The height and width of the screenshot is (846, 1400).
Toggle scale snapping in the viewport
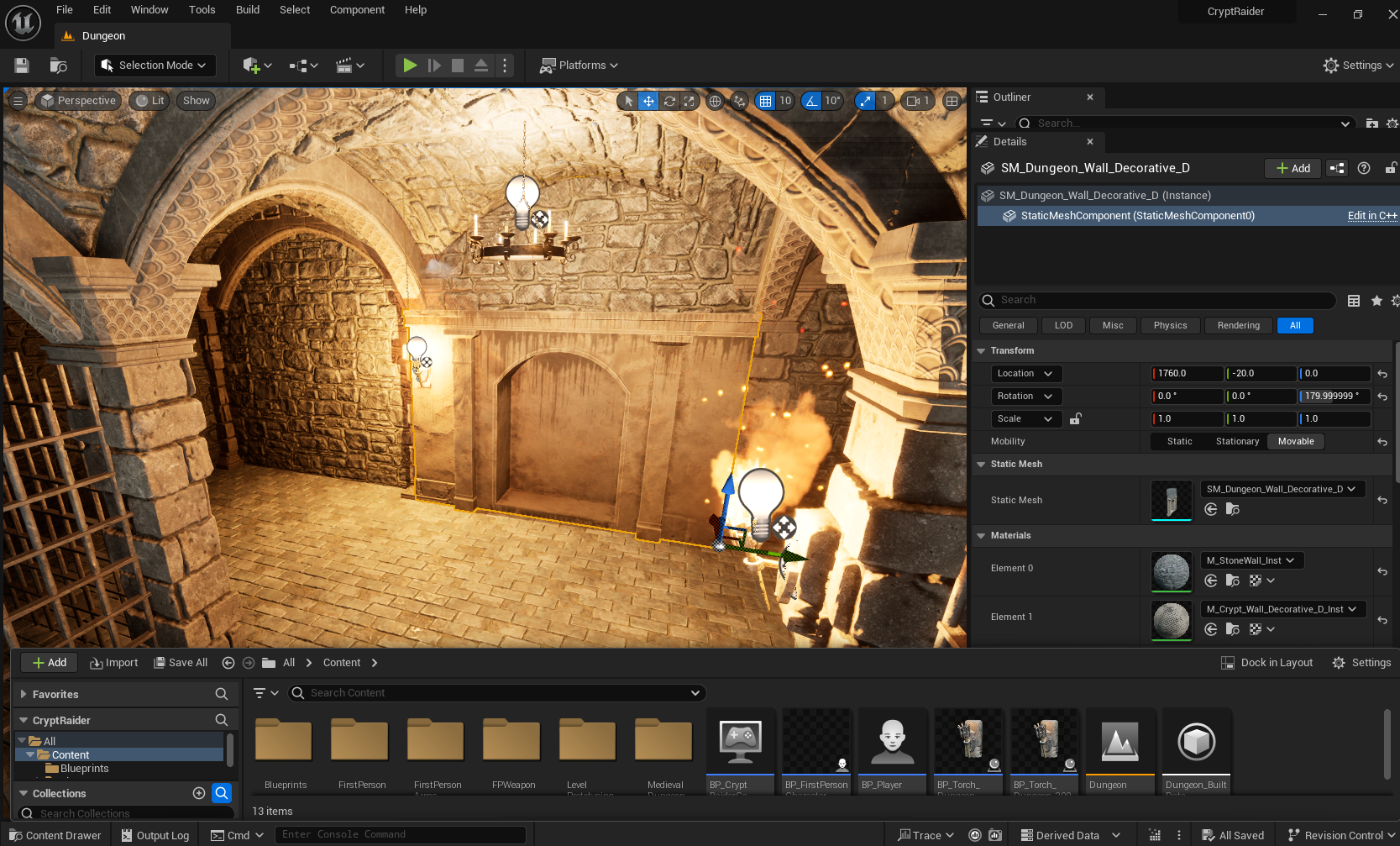coord(865,101)
